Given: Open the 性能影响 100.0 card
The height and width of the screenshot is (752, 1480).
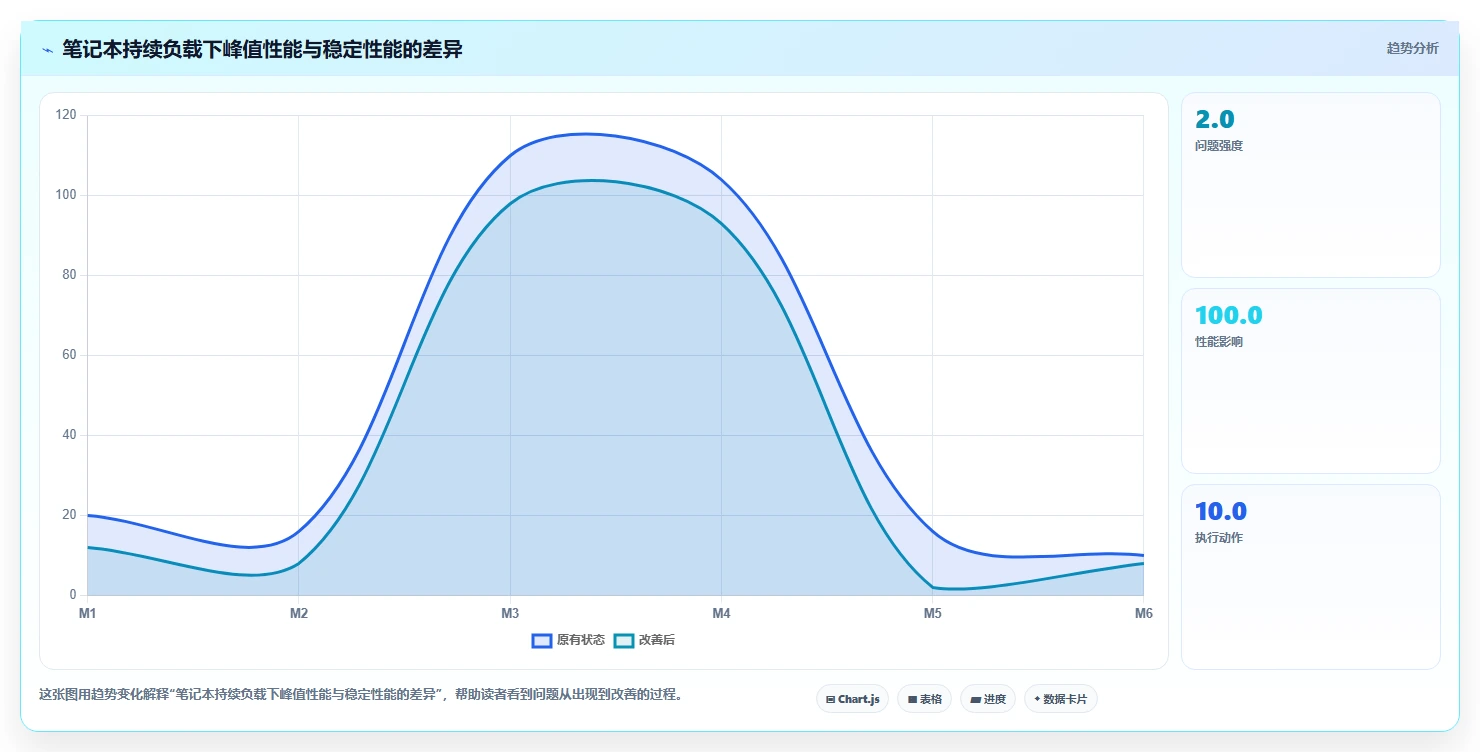Looking at the screenshot, I should (1311, 381).
